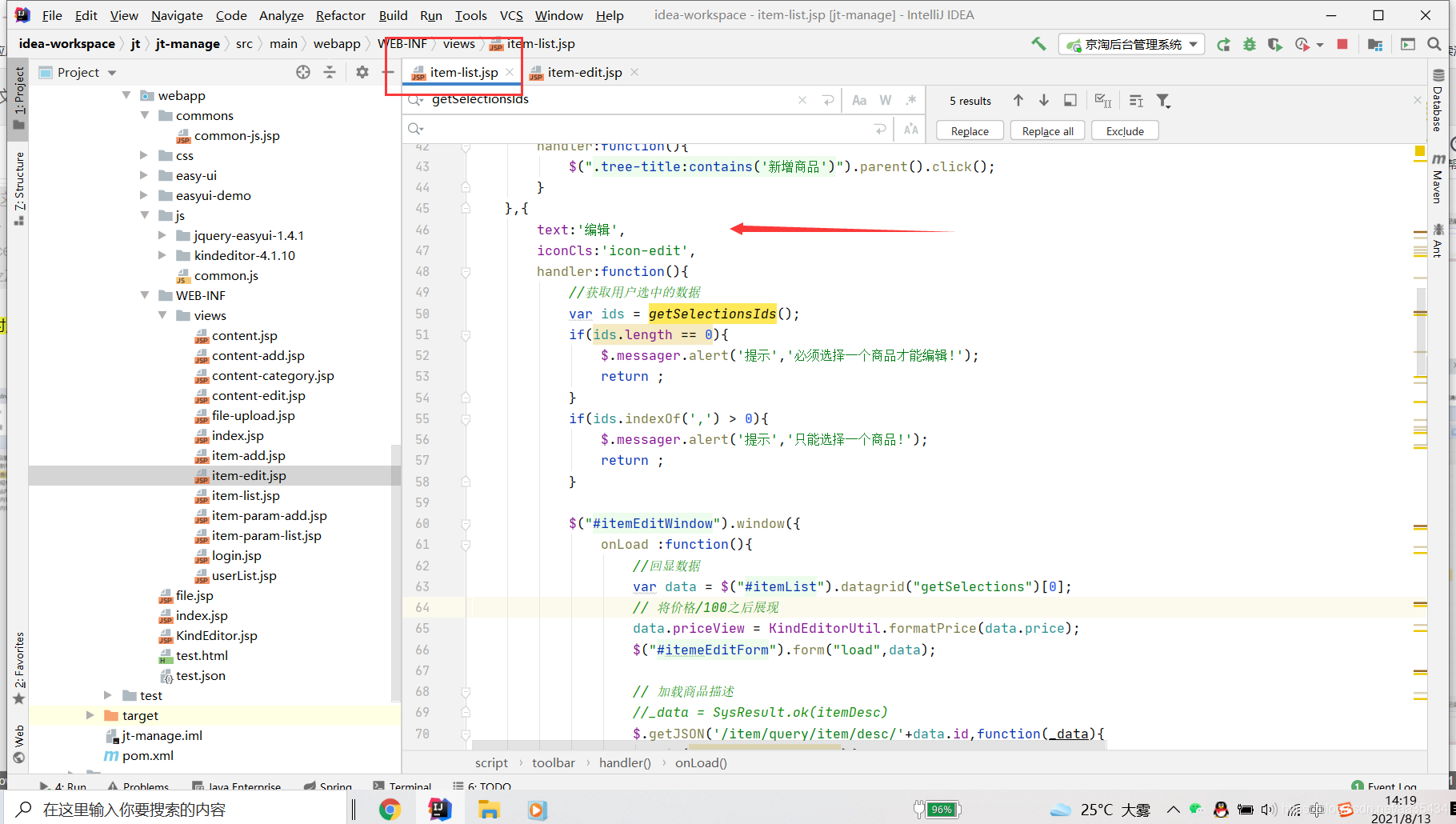Open Project Structure icon in toolbar
The height and width of the screenshot is (824, 1456).
point(1375,44)
